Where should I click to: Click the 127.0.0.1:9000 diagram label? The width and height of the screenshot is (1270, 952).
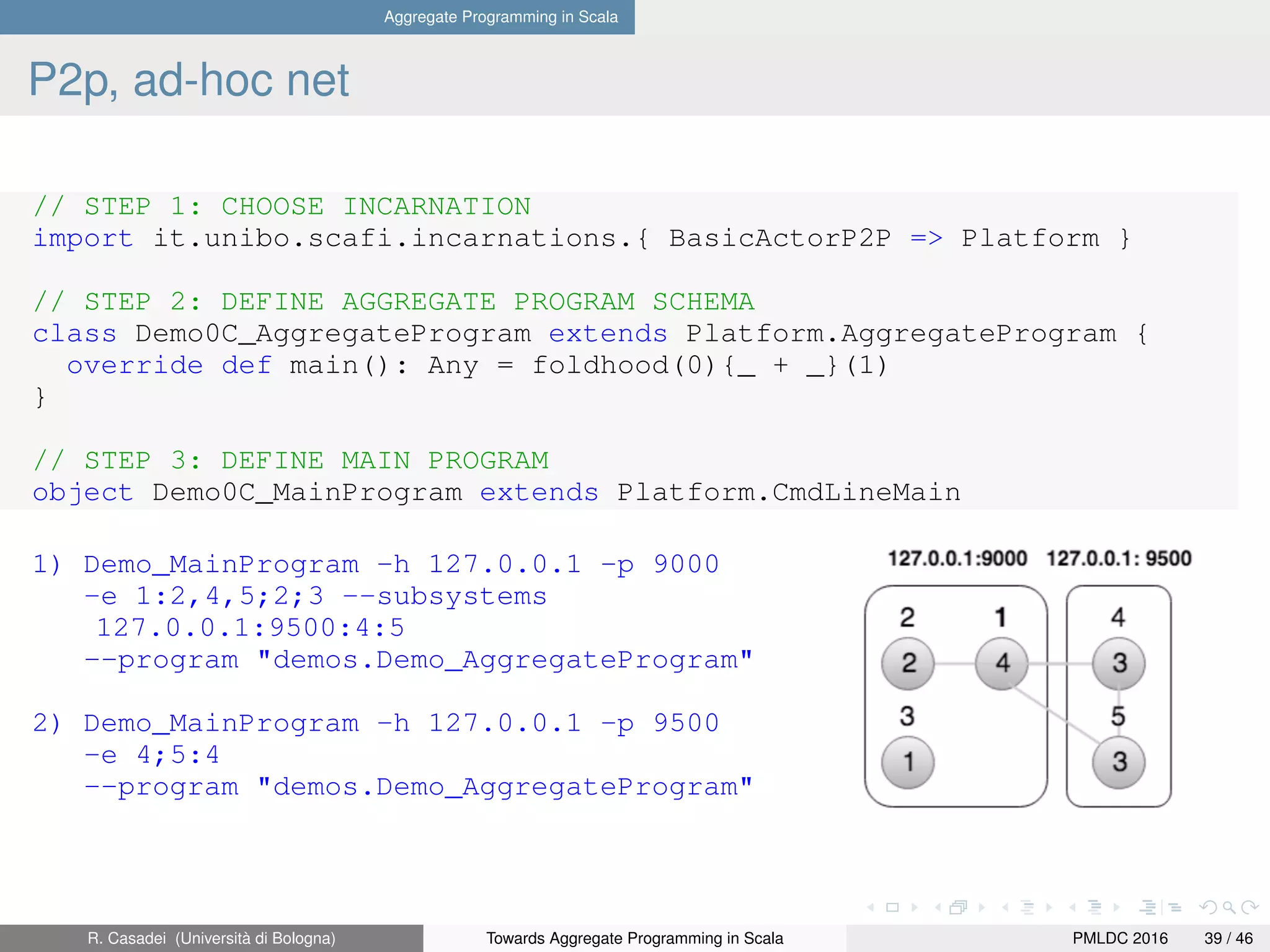957,558
